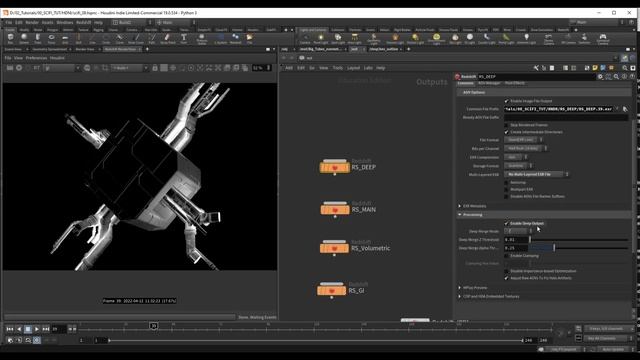The height and width of the screenshot is (360, 640).
Task: Expand the EXR Metadata section
Action: [460, 206]
